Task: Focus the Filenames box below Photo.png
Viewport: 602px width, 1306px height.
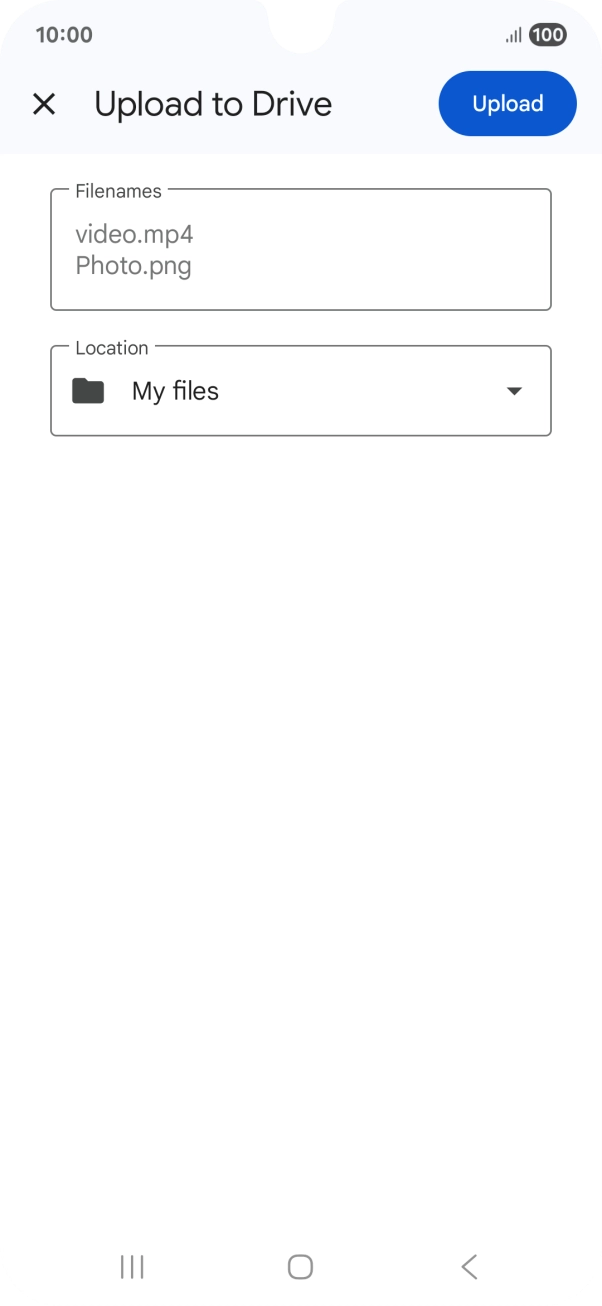Action: pos(300,294)
